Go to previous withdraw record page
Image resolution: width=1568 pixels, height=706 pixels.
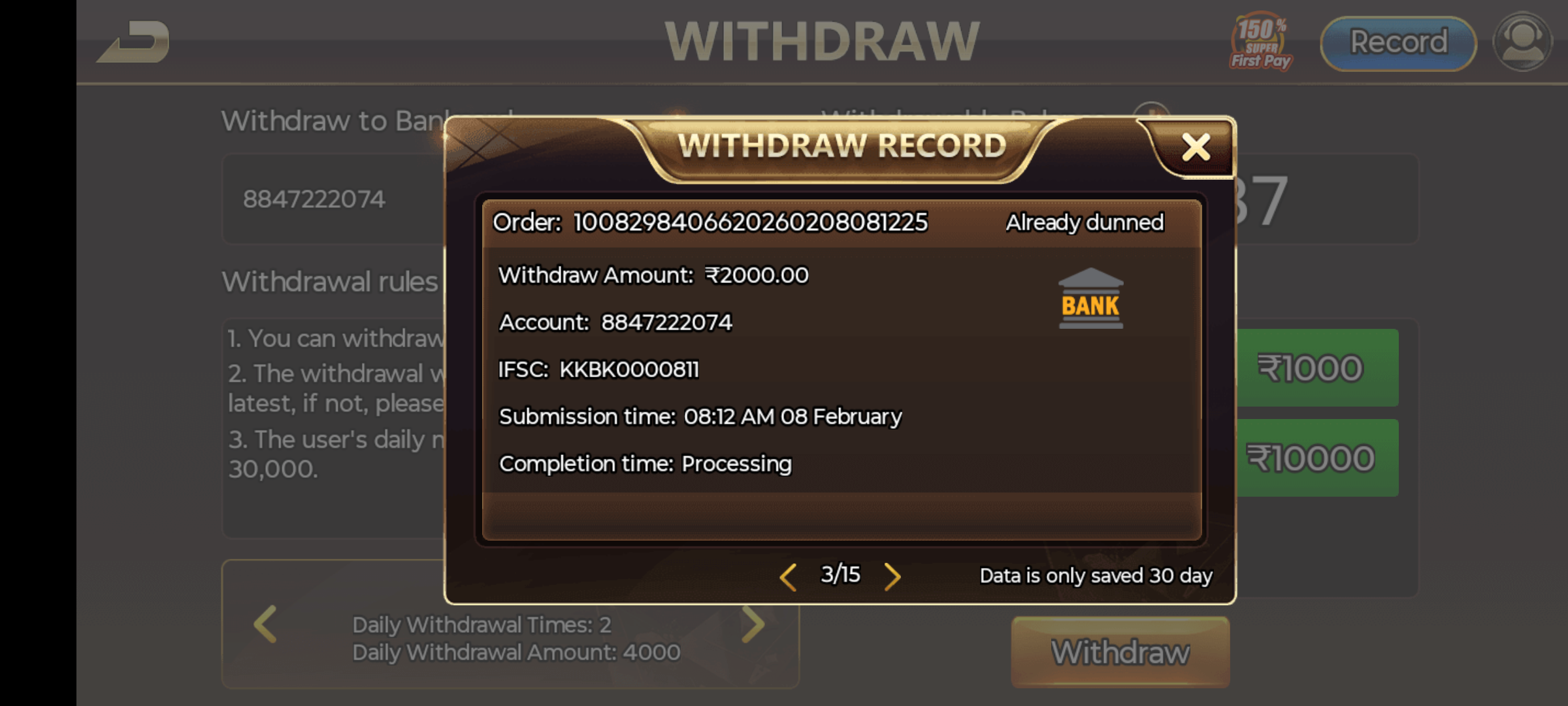click(788, 577)
